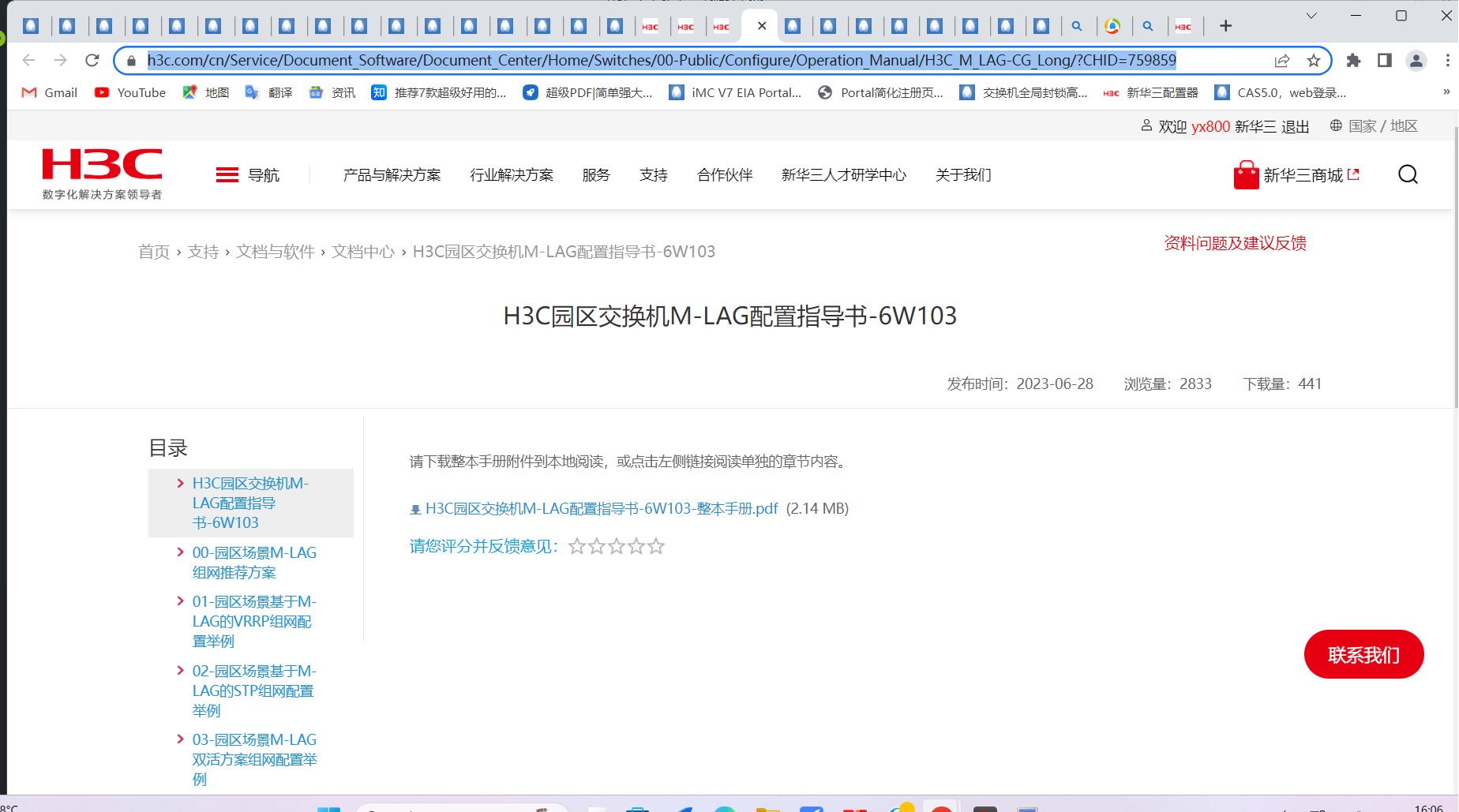Click the 联系我们 button

tap(1363, 654)
